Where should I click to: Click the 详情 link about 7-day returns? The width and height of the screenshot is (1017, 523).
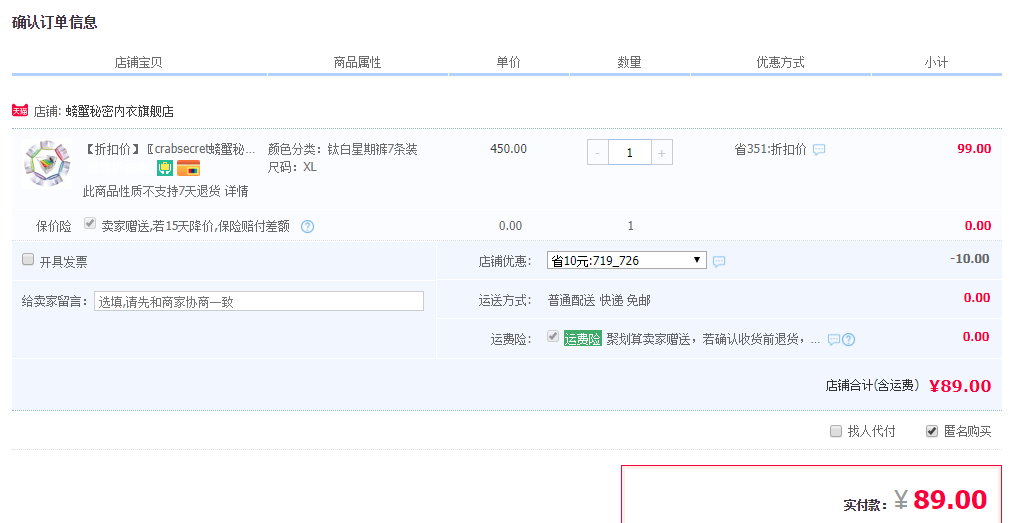point(237,191)
